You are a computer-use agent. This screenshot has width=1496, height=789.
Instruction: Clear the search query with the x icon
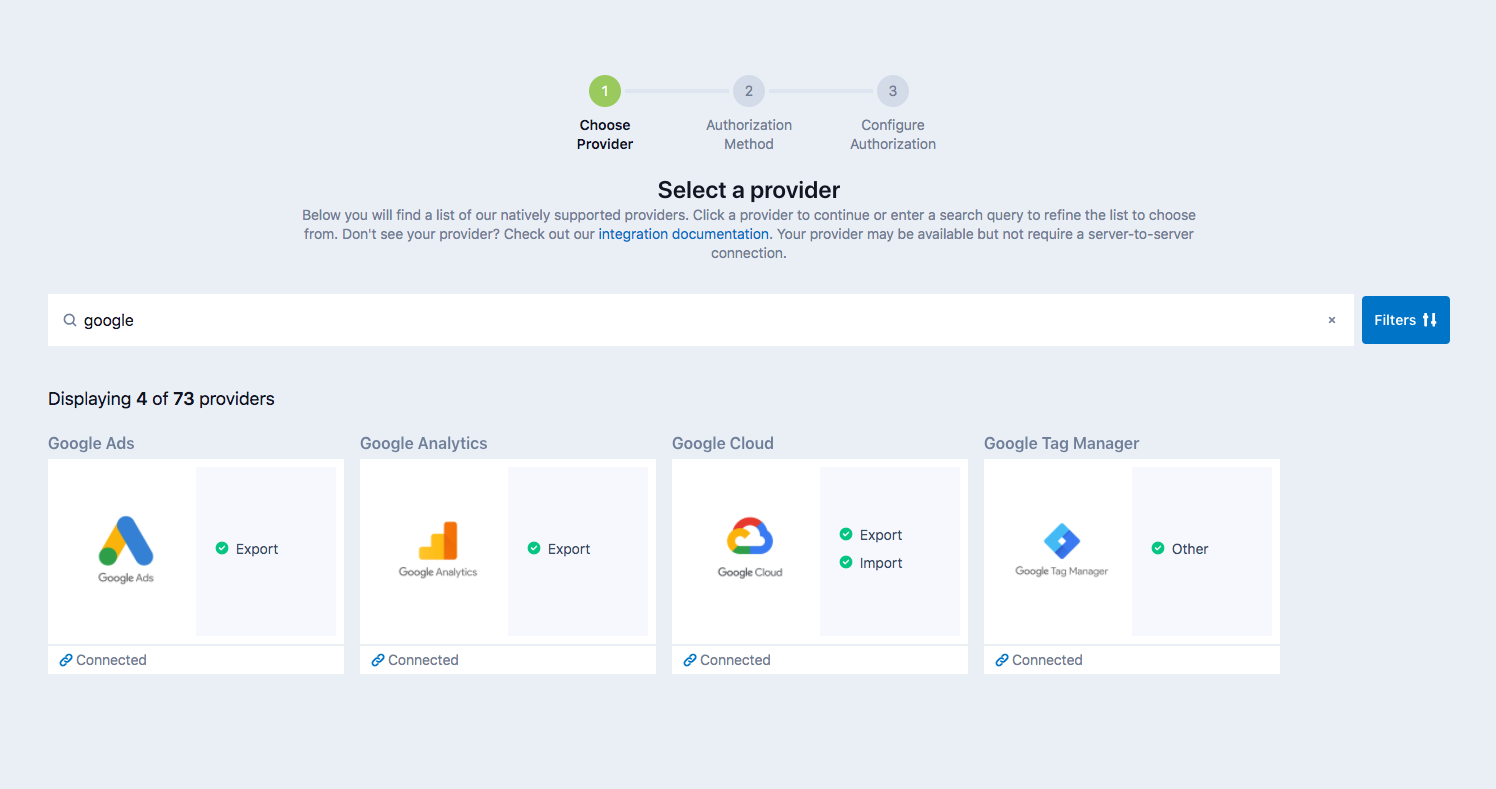1332,320
